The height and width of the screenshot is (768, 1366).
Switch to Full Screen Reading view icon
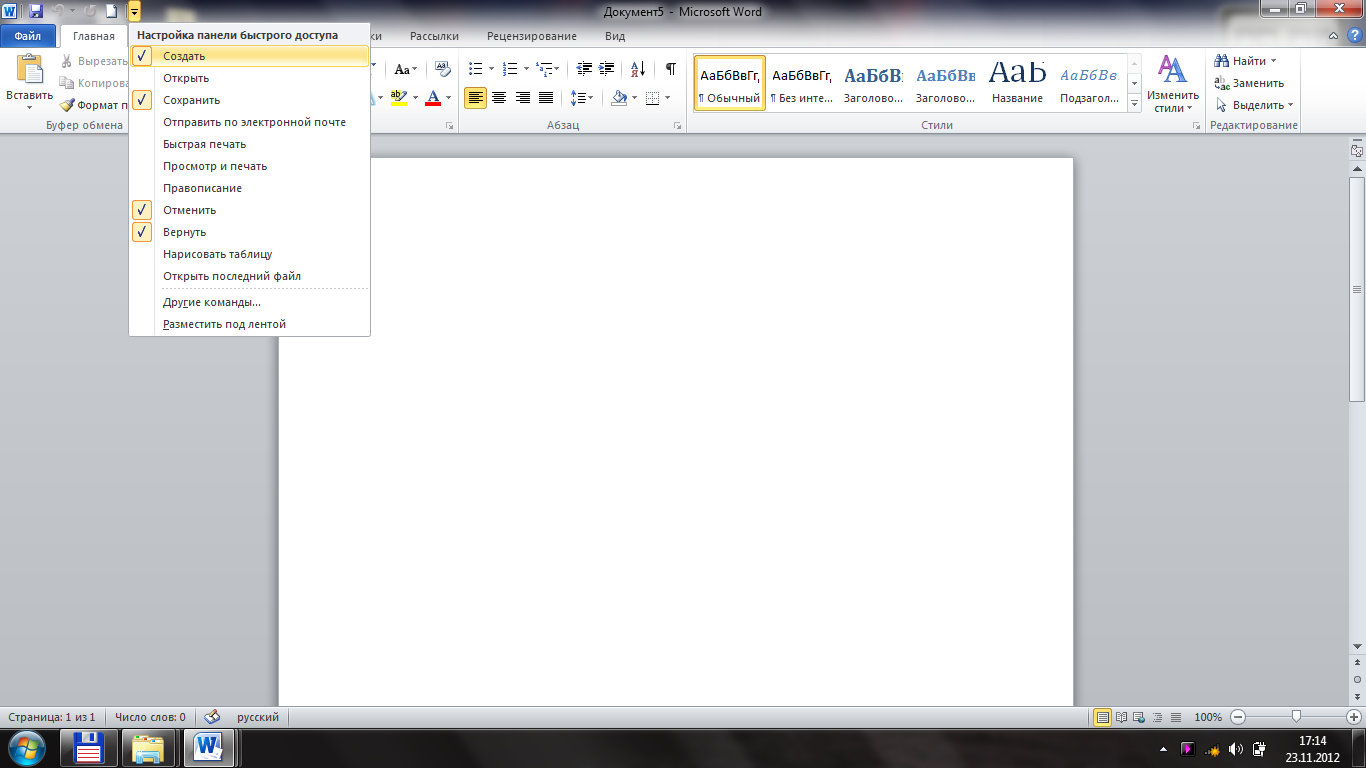pyautogui.click(x=1122, y=717)
